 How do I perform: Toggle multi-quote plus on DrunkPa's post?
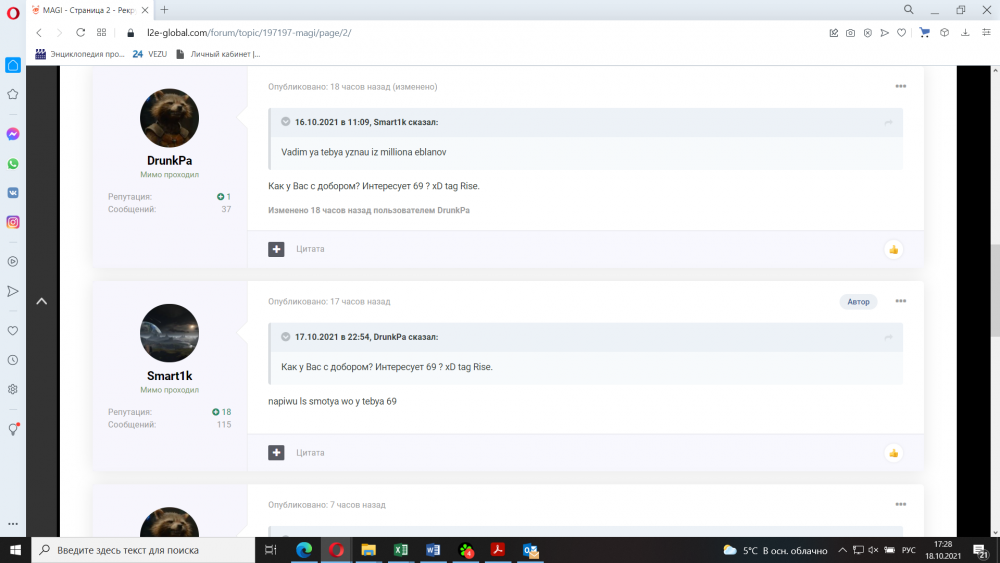click(x=276, y=249)
